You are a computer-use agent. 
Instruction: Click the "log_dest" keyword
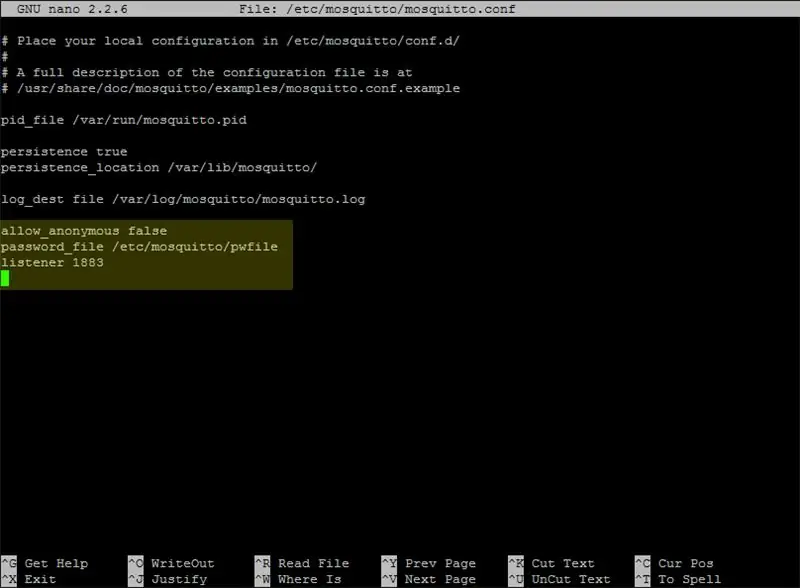32,199
